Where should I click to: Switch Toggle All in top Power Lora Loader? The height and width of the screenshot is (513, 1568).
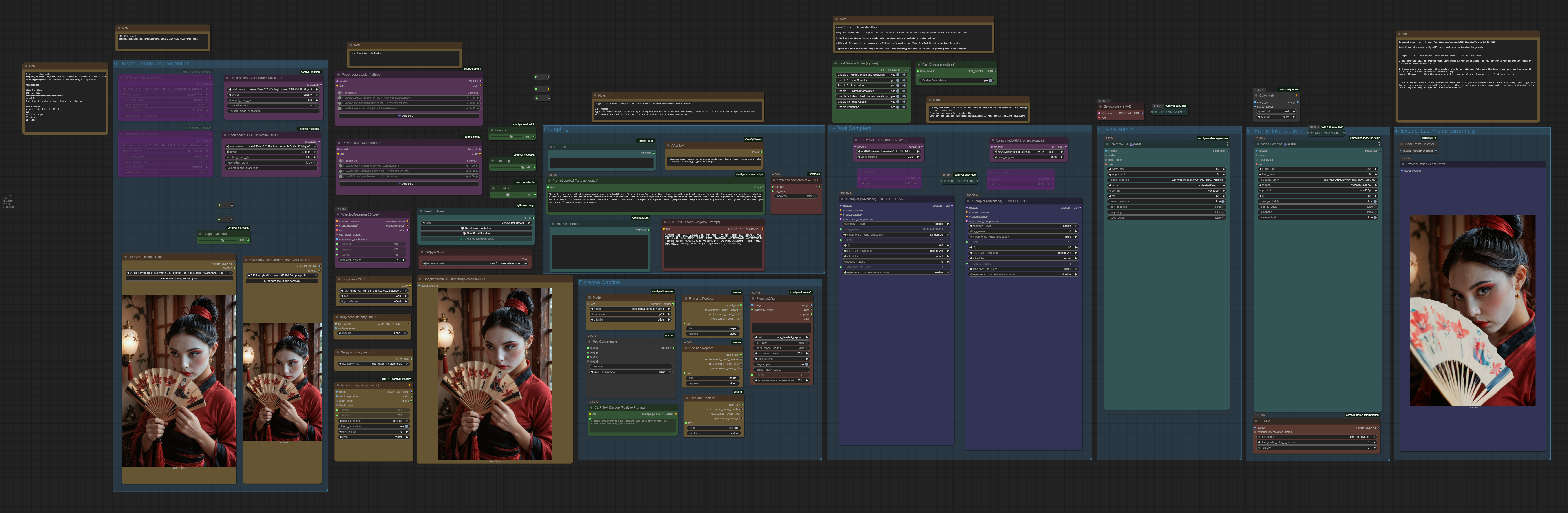341,93
